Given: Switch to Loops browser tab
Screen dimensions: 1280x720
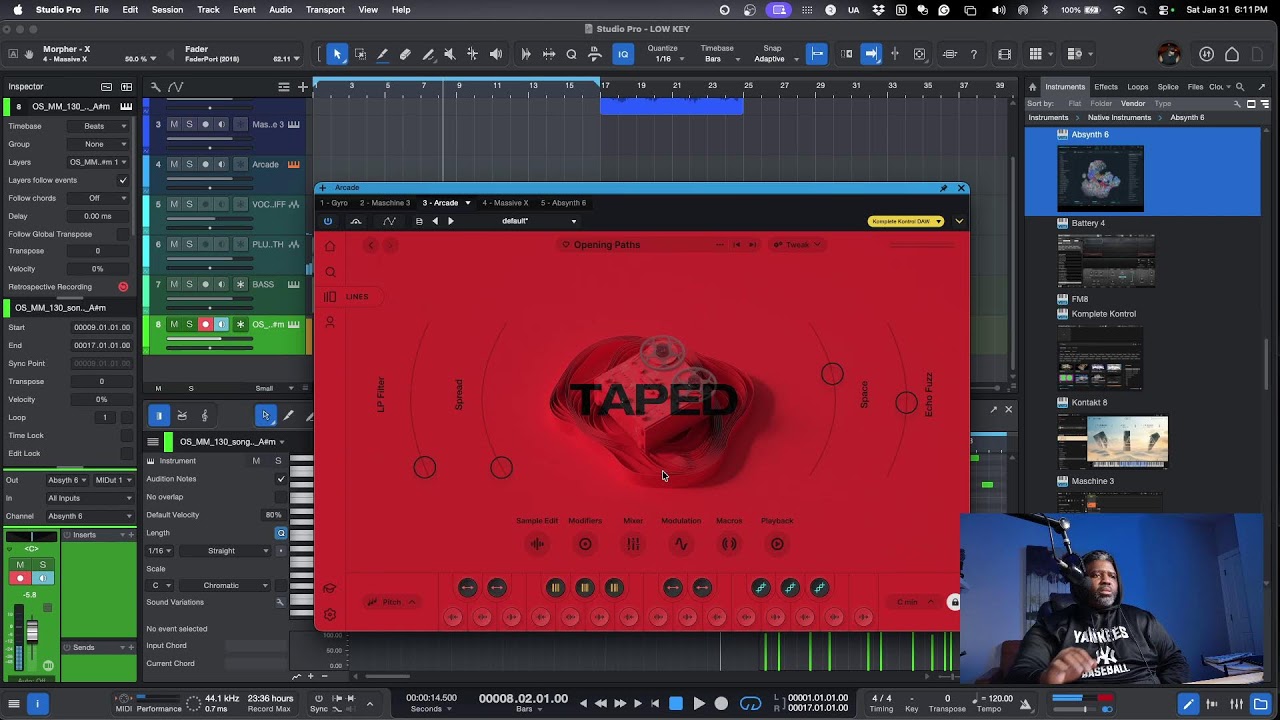Looking at the screenshot, I should point(1138,87).
